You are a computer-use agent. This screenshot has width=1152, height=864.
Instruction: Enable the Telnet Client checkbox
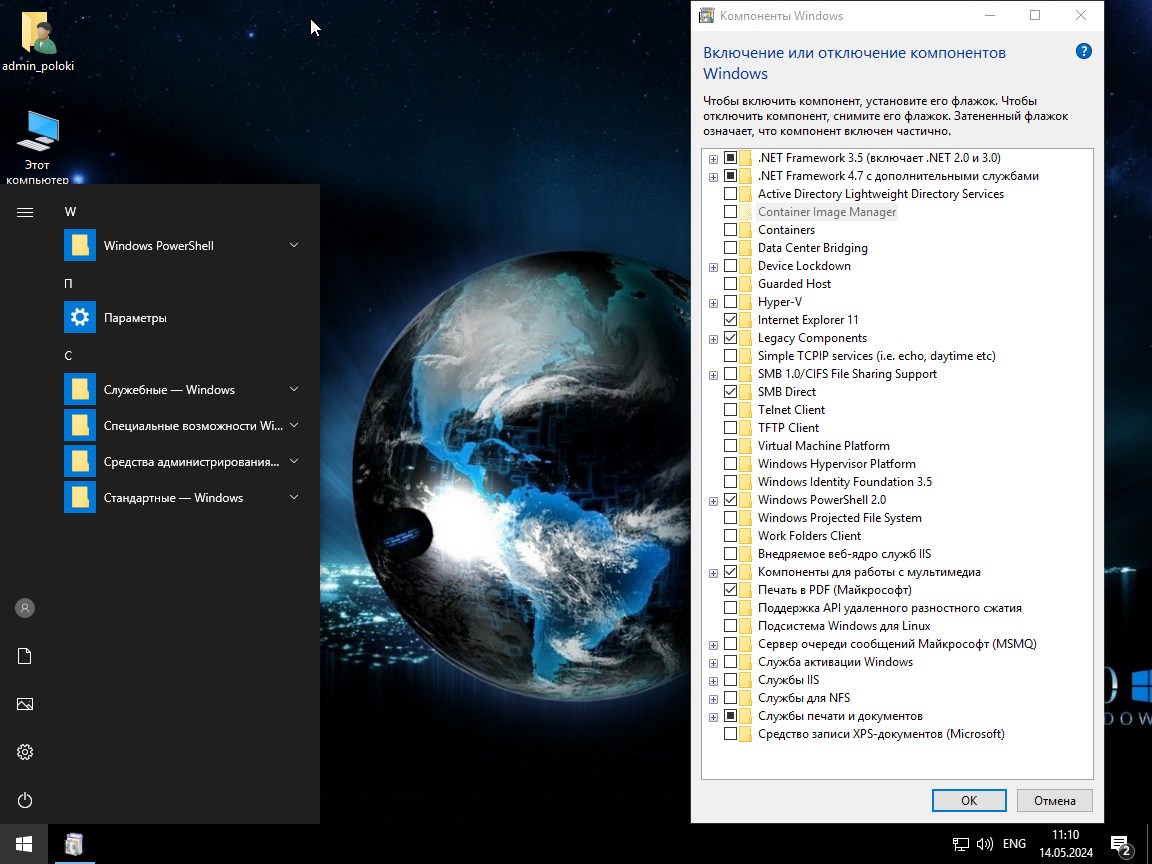click(x=733, y=409)
